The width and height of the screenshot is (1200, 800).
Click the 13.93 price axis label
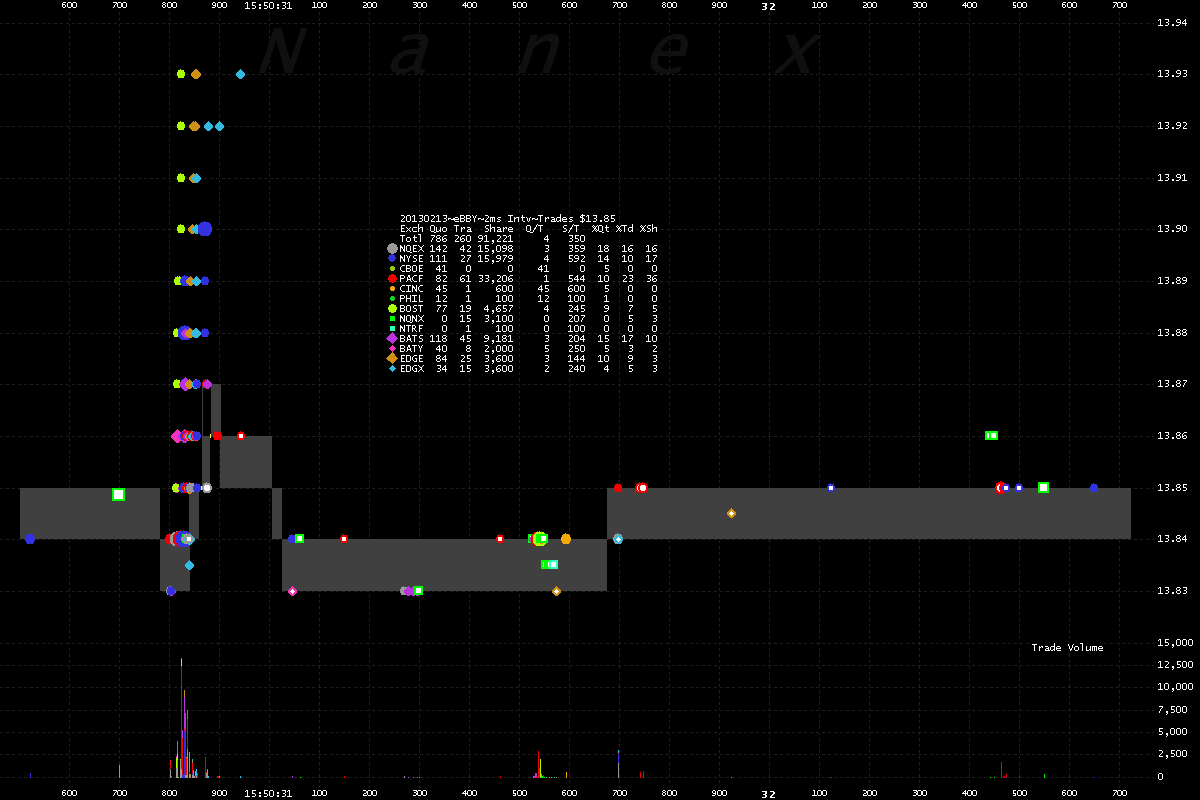1172,74
